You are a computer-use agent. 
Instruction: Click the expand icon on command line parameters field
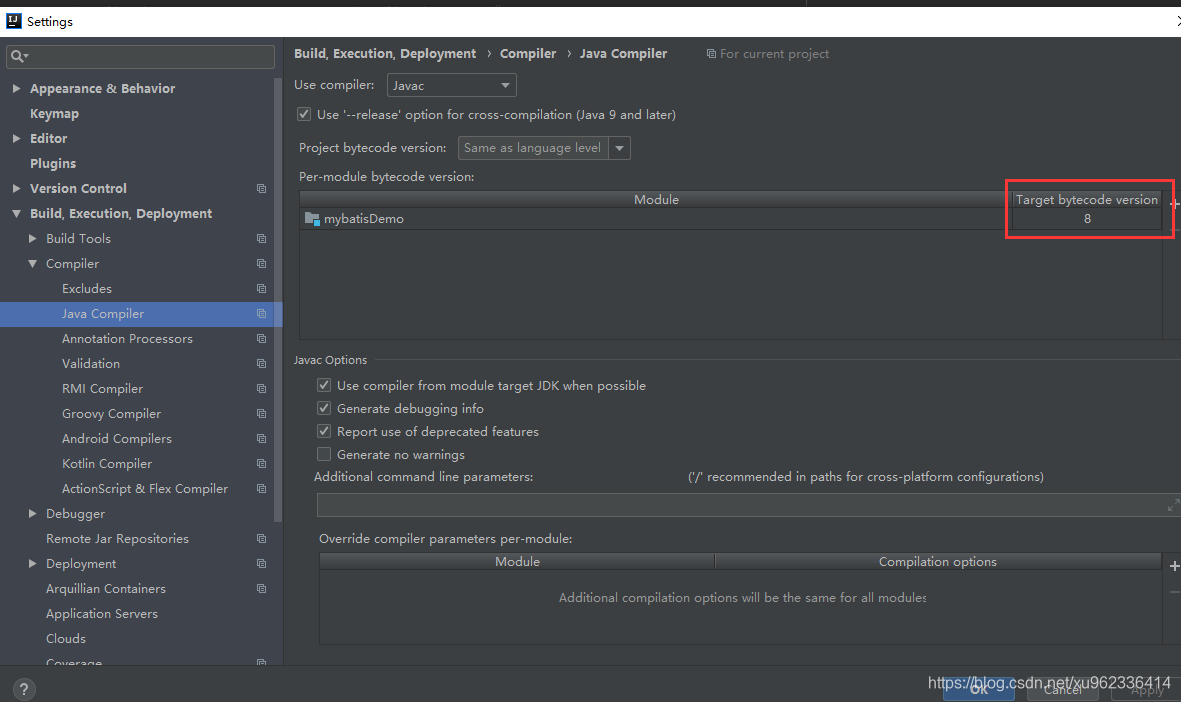[1173, 505]
